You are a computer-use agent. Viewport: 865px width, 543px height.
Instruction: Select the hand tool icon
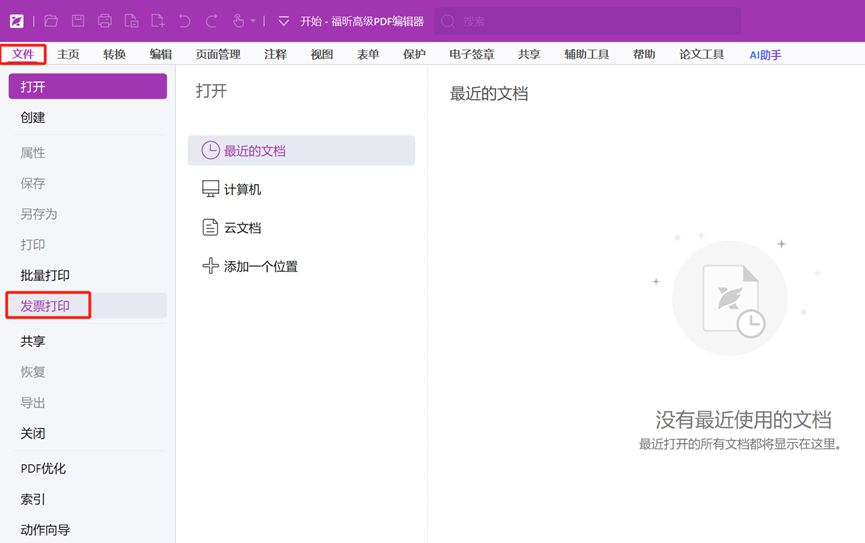coord(238,21)
